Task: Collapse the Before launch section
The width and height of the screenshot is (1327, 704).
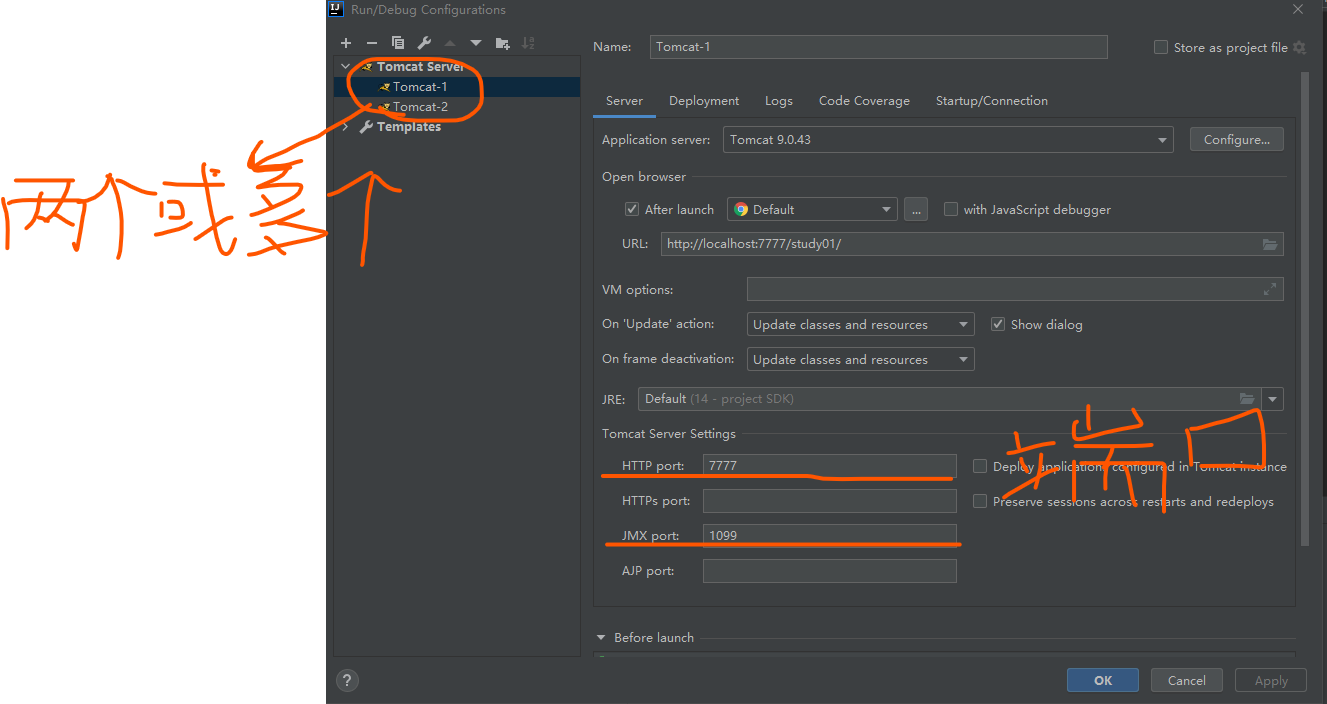Action: coord(601,637)
